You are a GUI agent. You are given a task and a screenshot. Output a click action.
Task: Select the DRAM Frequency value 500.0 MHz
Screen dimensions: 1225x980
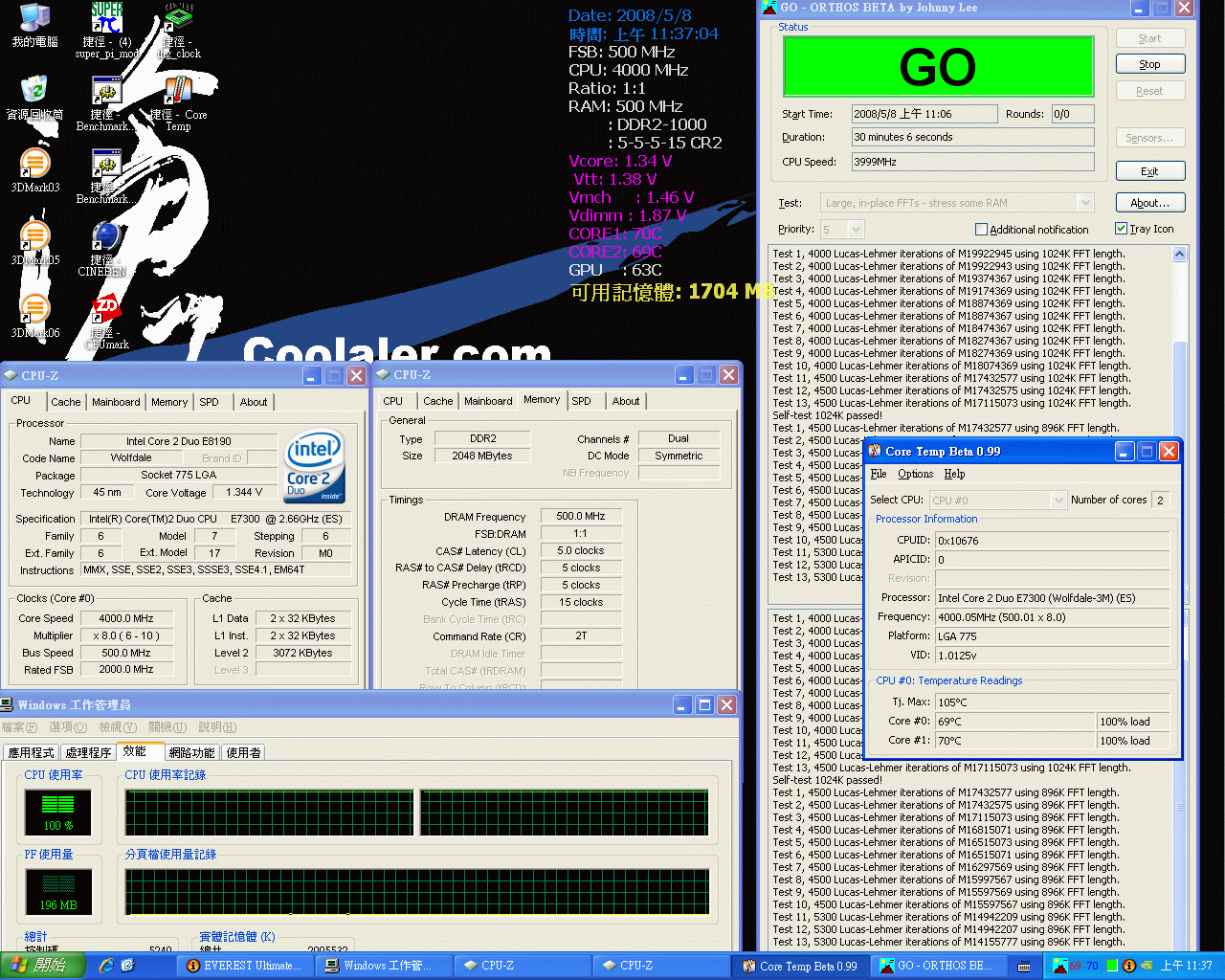click(580, 517)
